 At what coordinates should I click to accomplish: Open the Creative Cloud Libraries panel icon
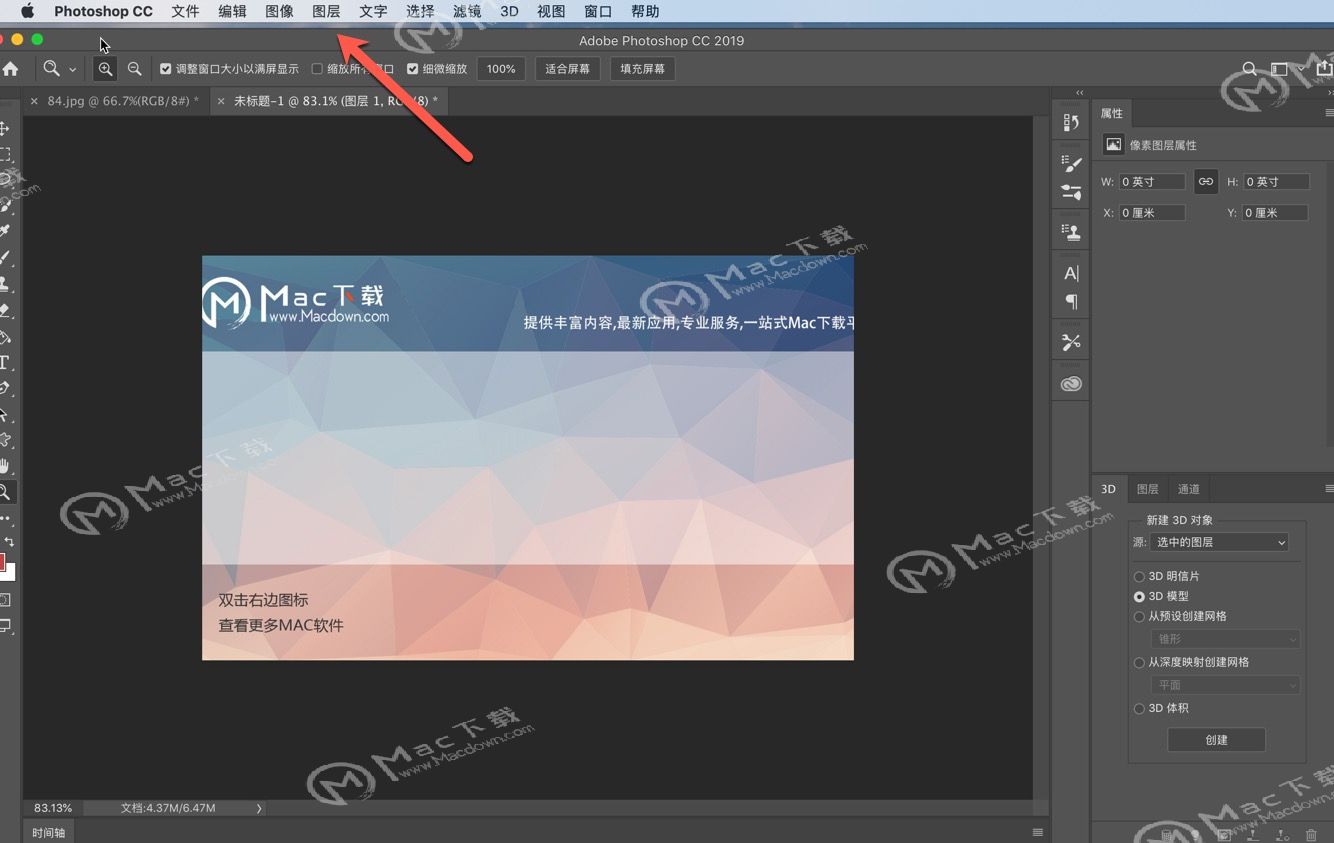click(x=1071, y=384)
